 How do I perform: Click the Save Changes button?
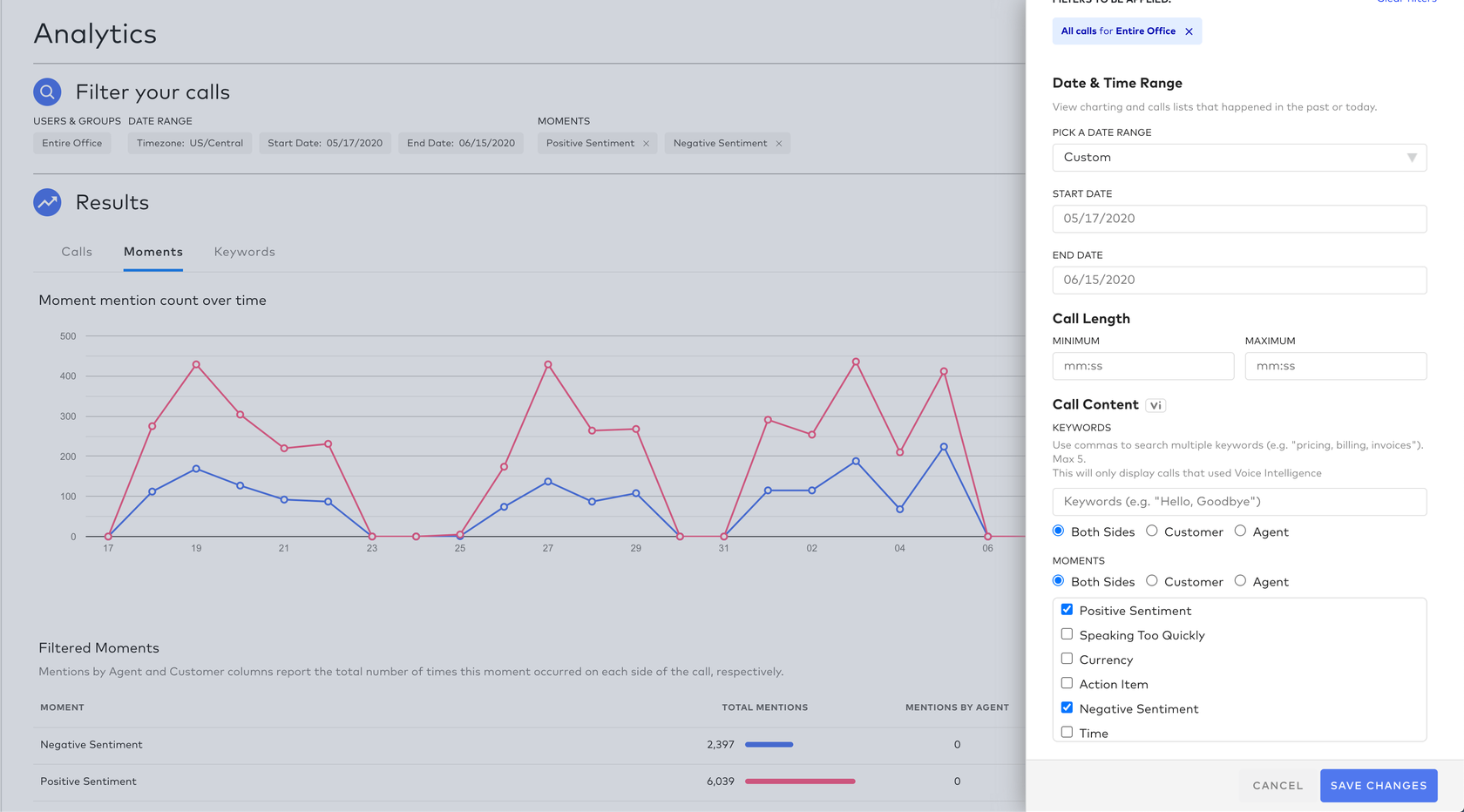pos(1378,786)
